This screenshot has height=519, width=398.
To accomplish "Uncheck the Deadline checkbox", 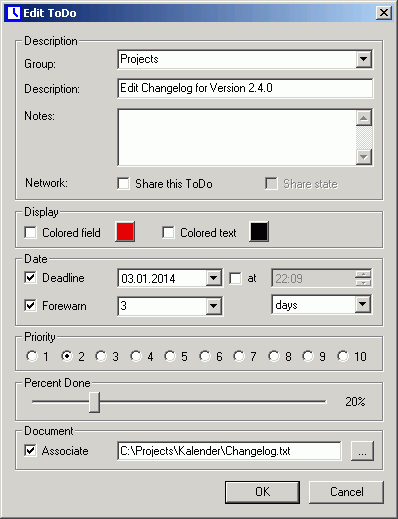I will coord(30,277).
